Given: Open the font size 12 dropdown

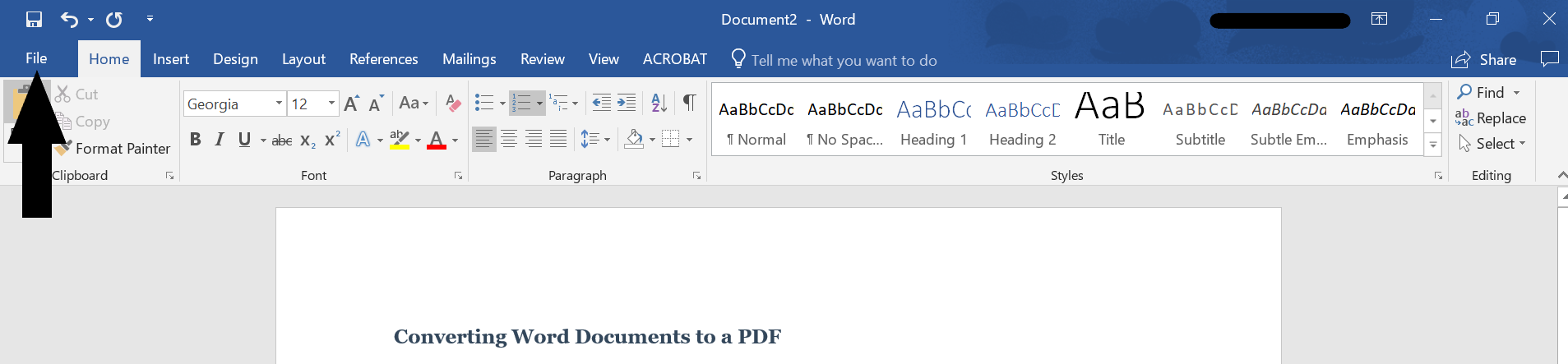Looking at the screenshot, I should [x=331, y=104].
